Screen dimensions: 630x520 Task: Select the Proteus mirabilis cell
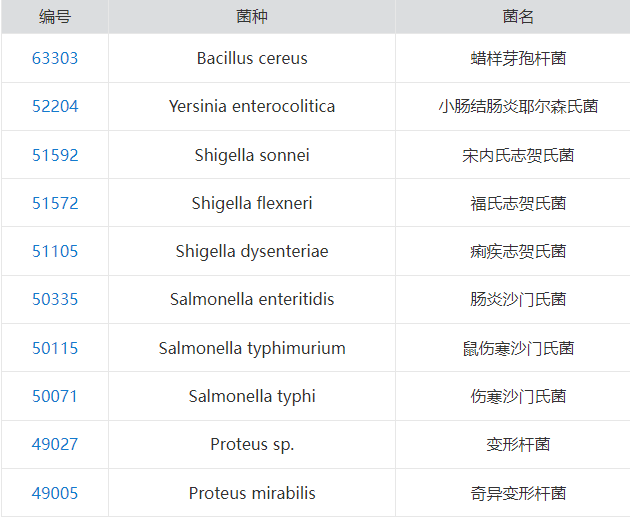click(252, 493)
